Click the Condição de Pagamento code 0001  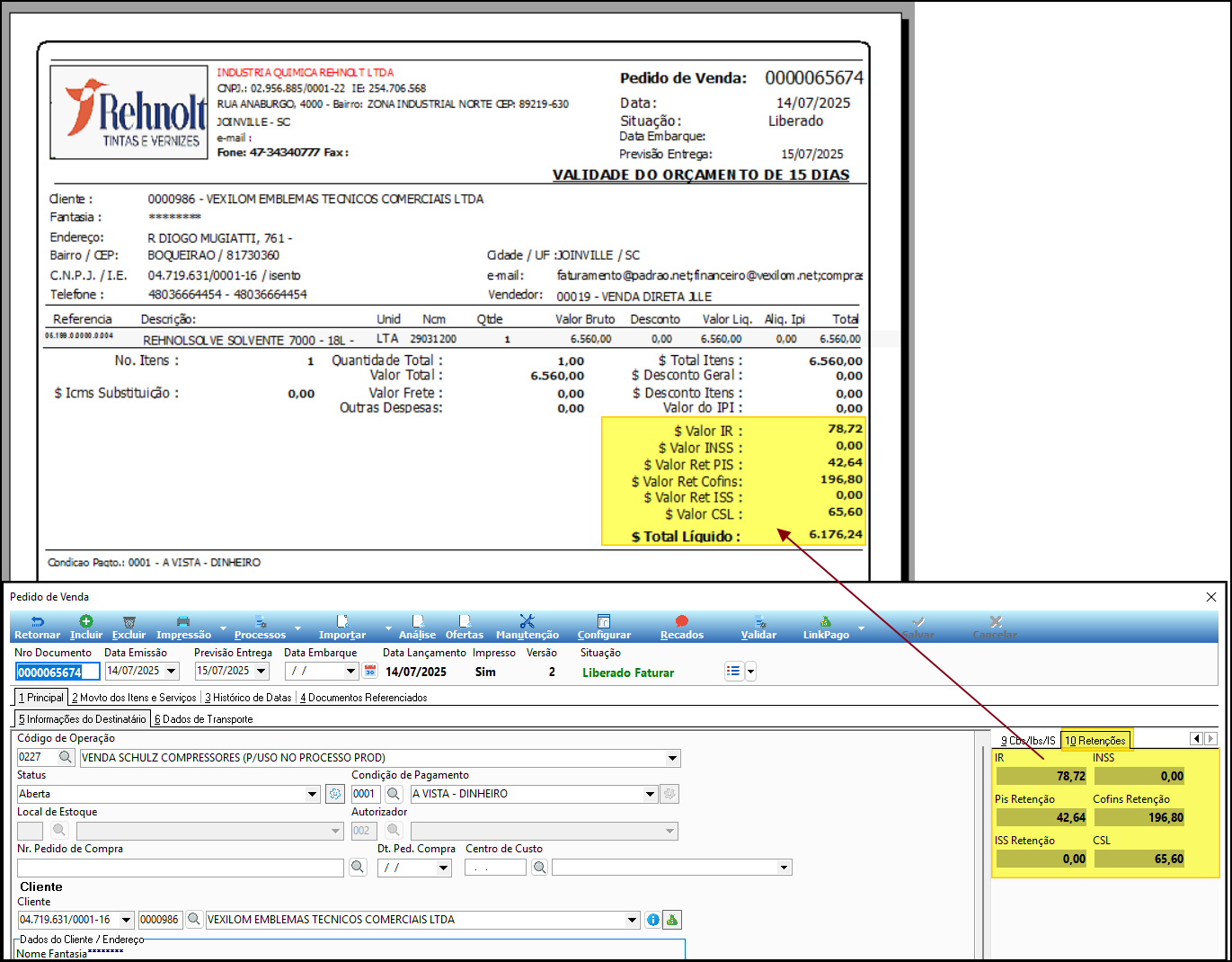point(365,794)
